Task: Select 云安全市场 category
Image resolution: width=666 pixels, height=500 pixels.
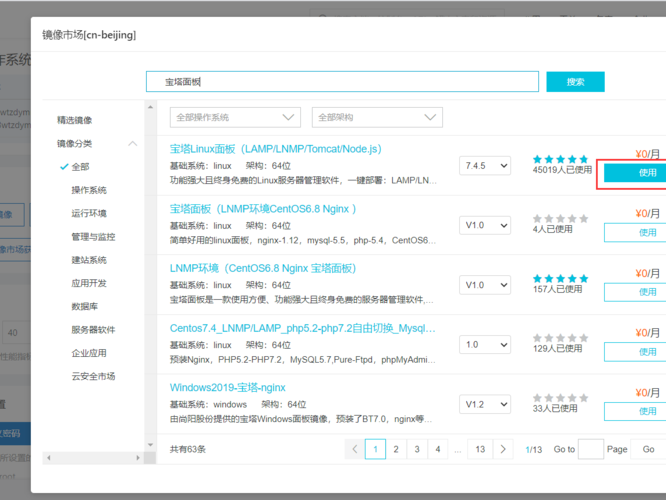Action: 93,376
